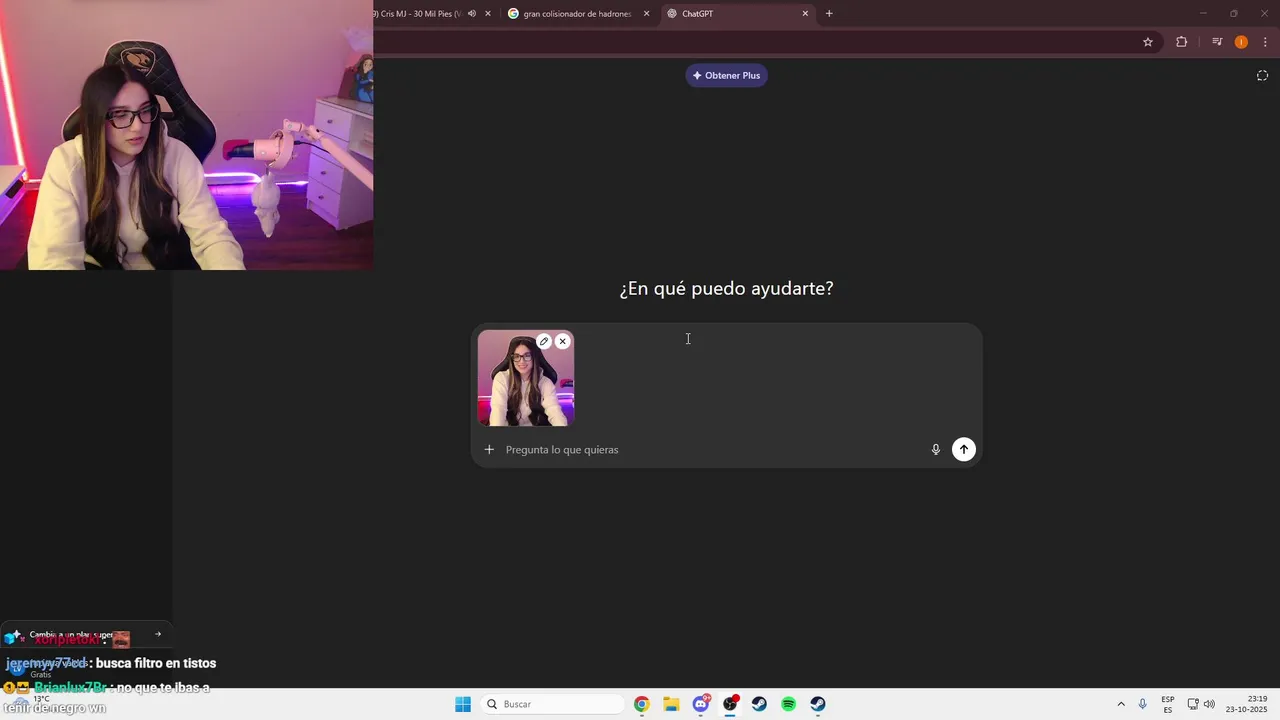Image resolution: width=1280 pixels, height=720 pixels.
Task: Open the plus attach menu in prompt box
Action: tap(489, 450)
